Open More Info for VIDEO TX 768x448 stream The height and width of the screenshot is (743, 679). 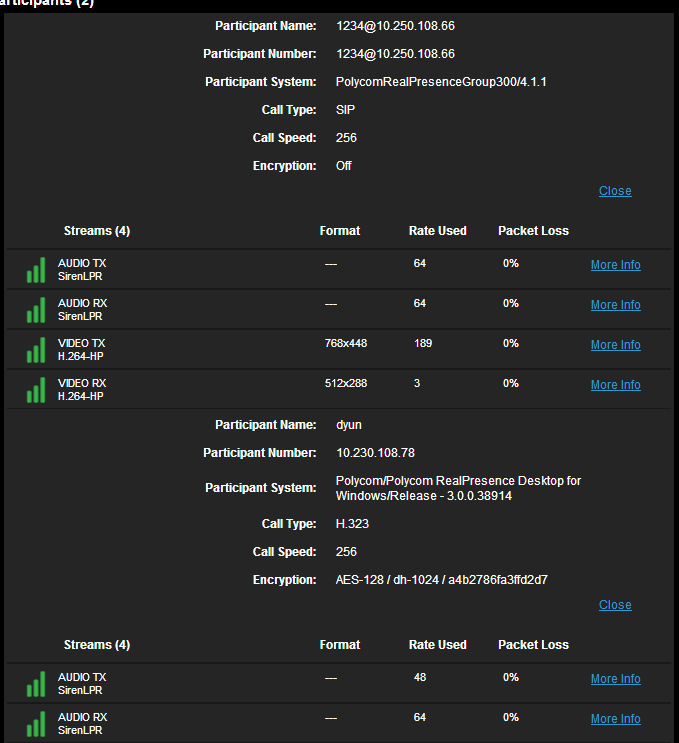(x=616, y=345)
